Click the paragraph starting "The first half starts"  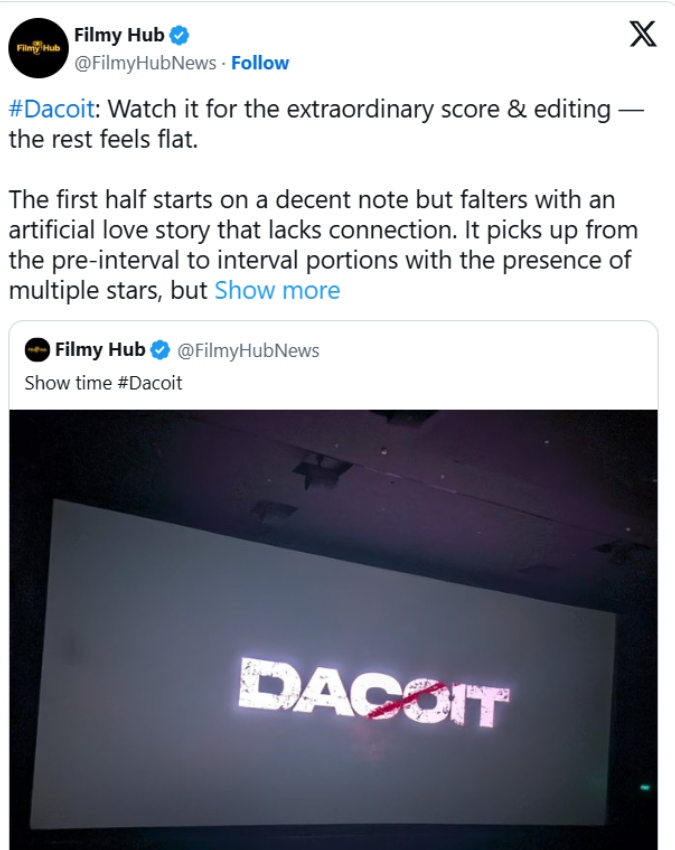[x=320, y=232]
